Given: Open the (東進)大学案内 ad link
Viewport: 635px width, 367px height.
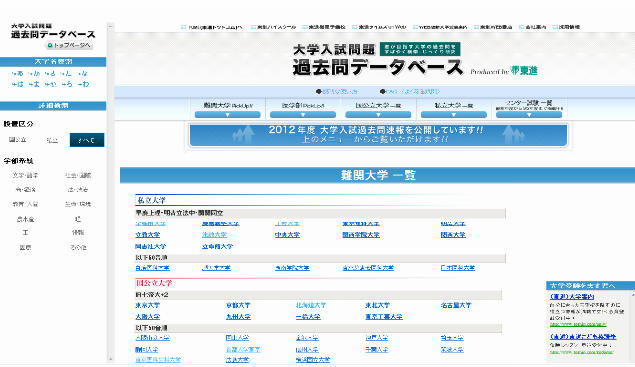Looking at the screenshot, I should pos(572,297).
